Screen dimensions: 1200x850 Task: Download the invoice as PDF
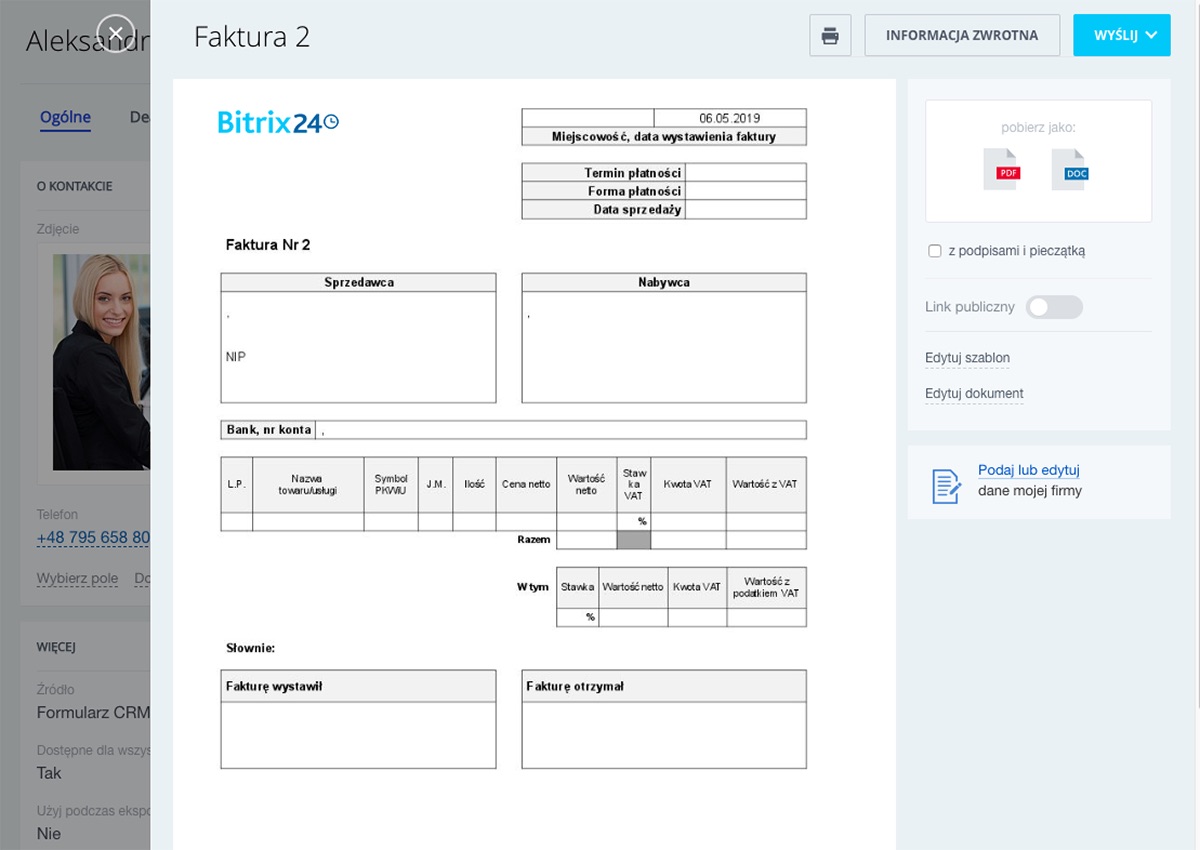pos(1001,169)
